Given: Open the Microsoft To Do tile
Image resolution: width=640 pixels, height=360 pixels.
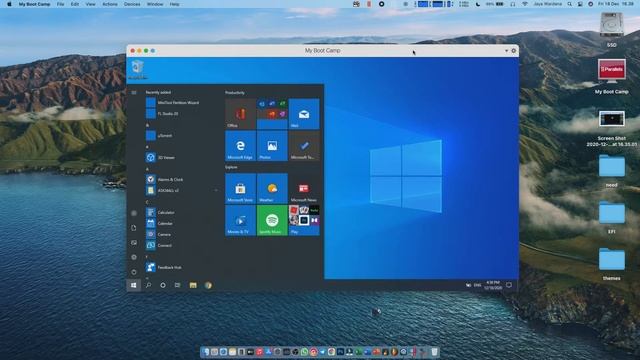Looking at the screenshot, I should [x=304, y=146].
